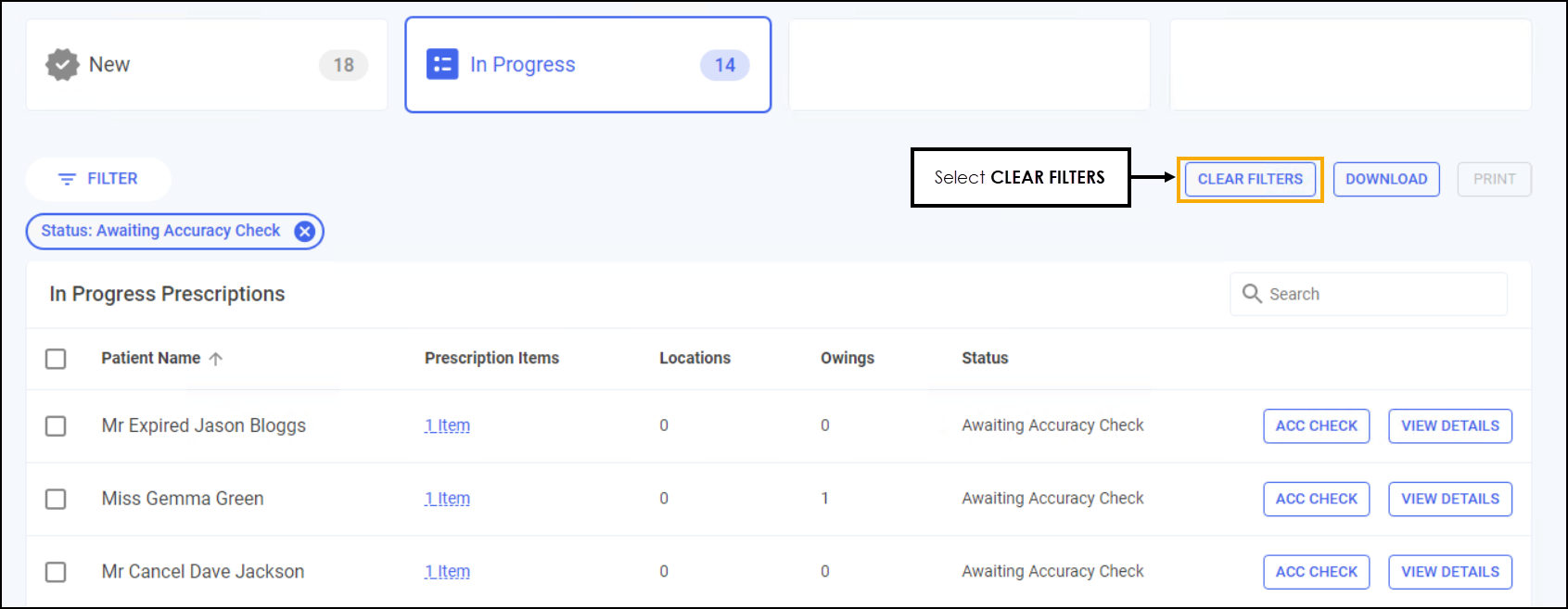1568x609 pixels.
Task: Select the In Progress tab
Action: (x=587, y=65)
